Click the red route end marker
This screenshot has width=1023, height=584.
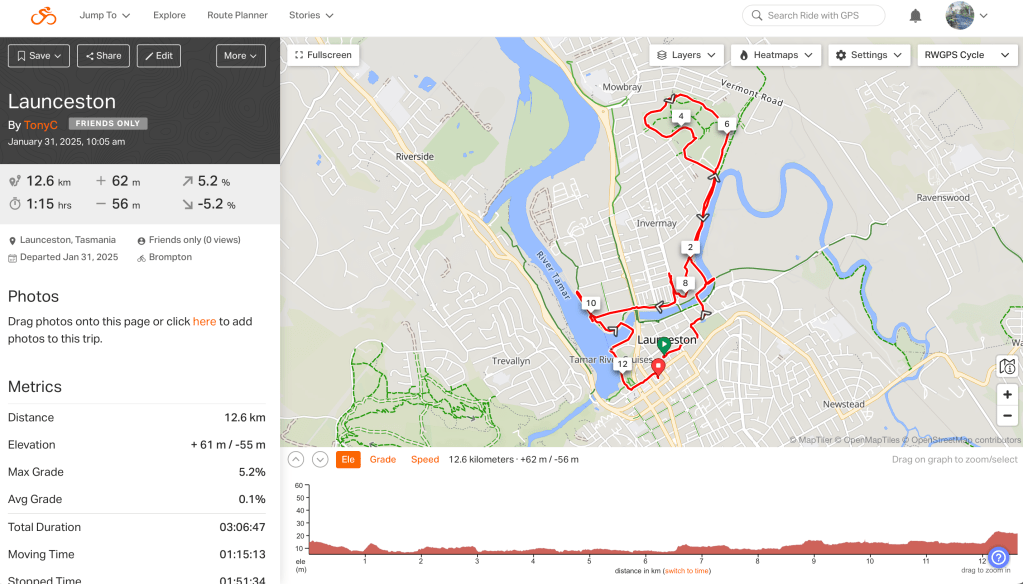pyautogui.click(x=658, y=368)
